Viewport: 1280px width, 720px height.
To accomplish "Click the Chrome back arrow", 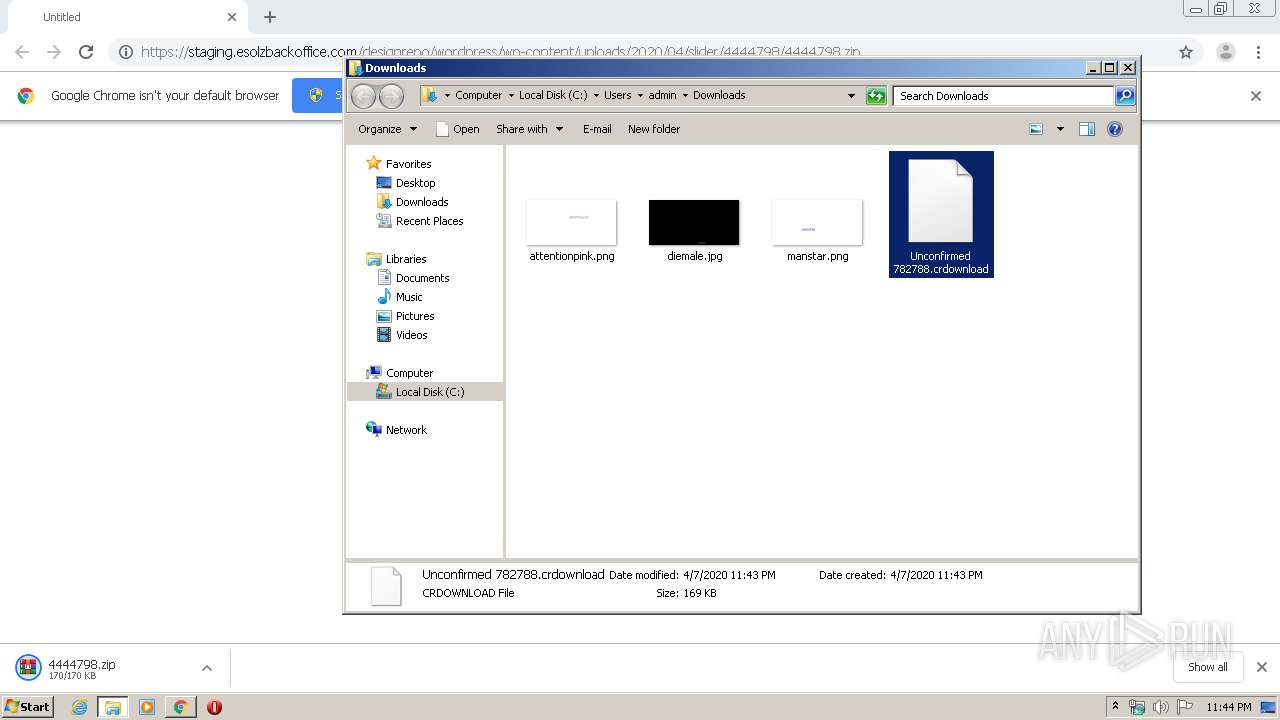I will pos(22,52).
